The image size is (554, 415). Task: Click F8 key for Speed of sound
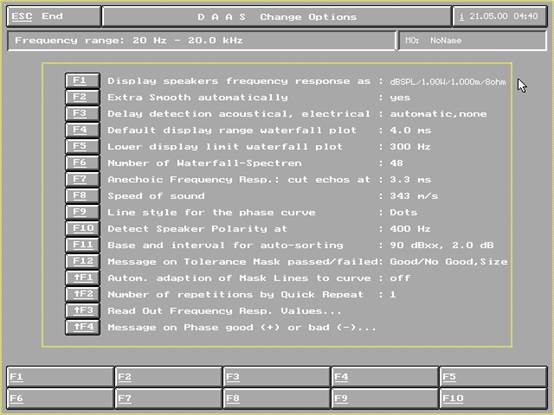82,196
